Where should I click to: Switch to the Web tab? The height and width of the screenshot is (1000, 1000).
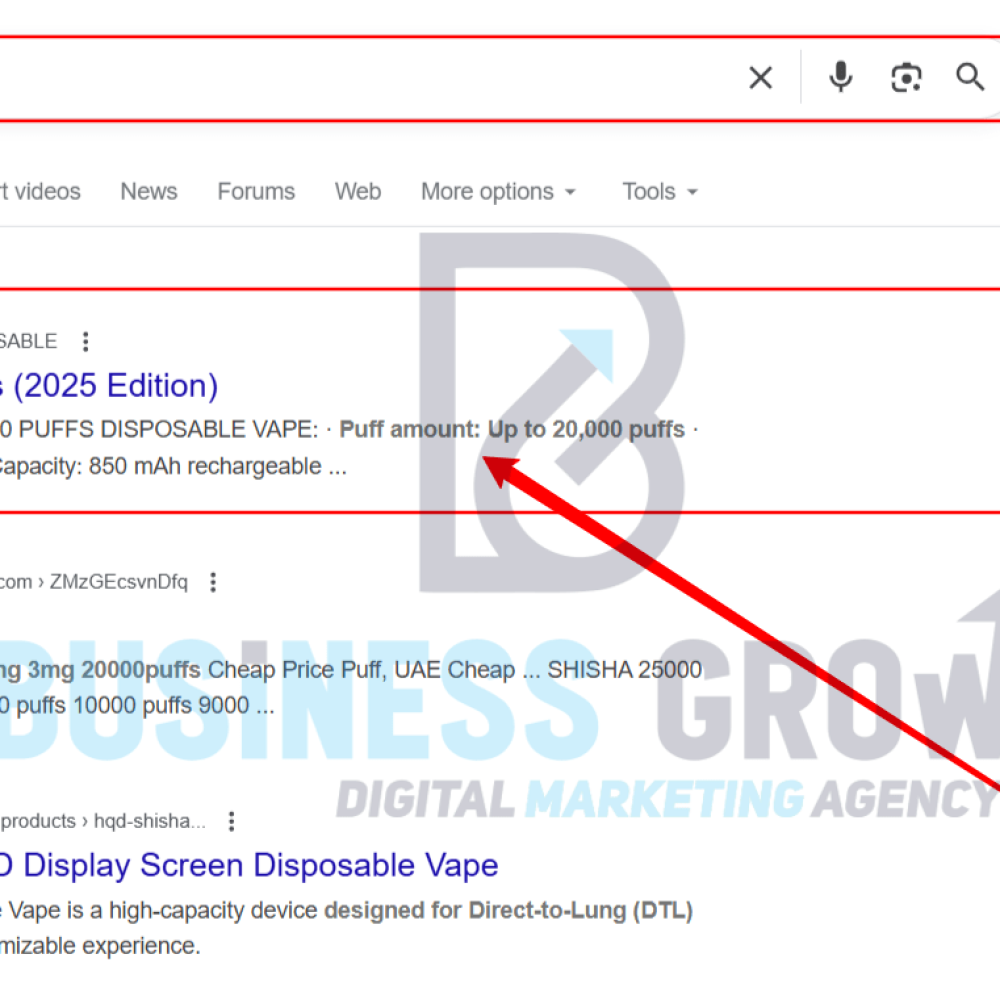pos(358,191)
